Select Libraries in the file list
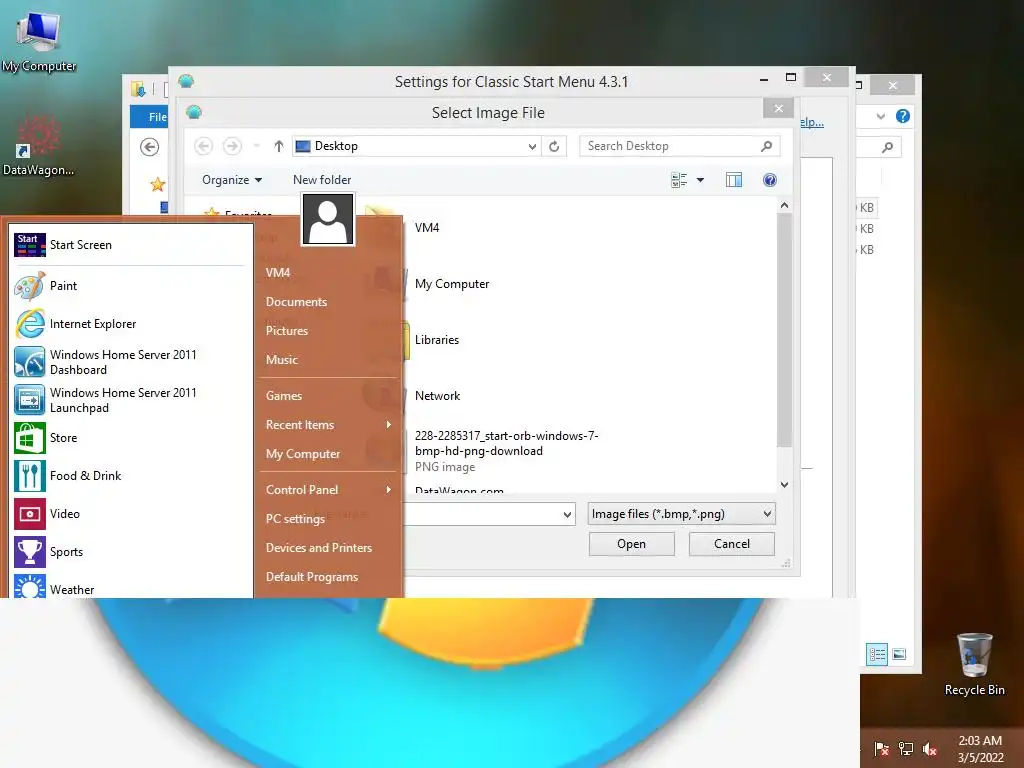The image size is (1024, 768). tap(437, 340)
